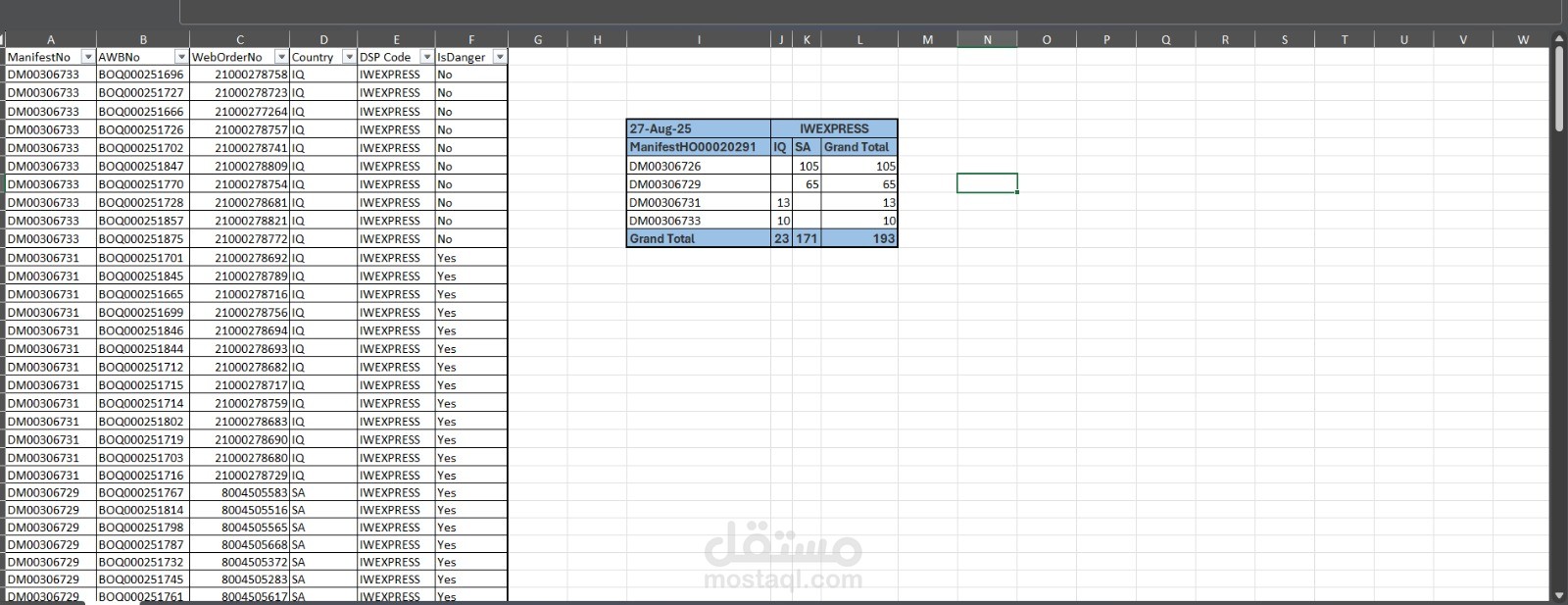This screenshot has width=1568, height=605.
Task: Select column S header
Action: pyautogui.click(x=1285, y=39)
